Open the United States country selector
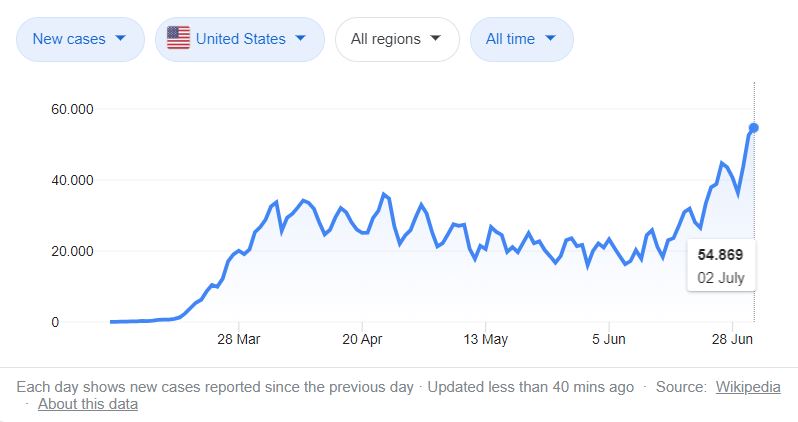This screenshot has height=422, width=798. tap(240, 39)
